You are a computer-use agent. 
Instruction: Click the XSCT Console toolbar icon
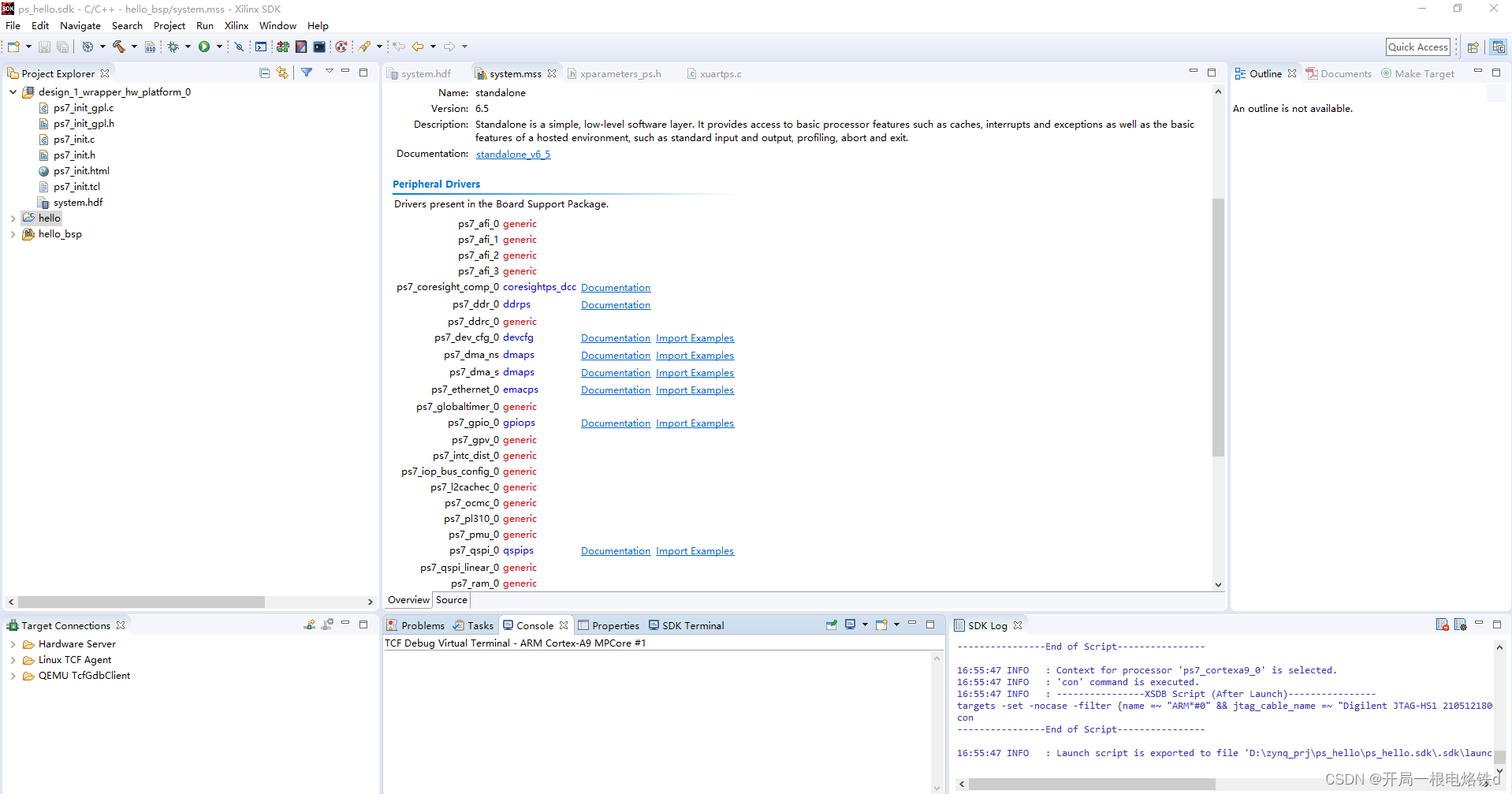point(261,47)
